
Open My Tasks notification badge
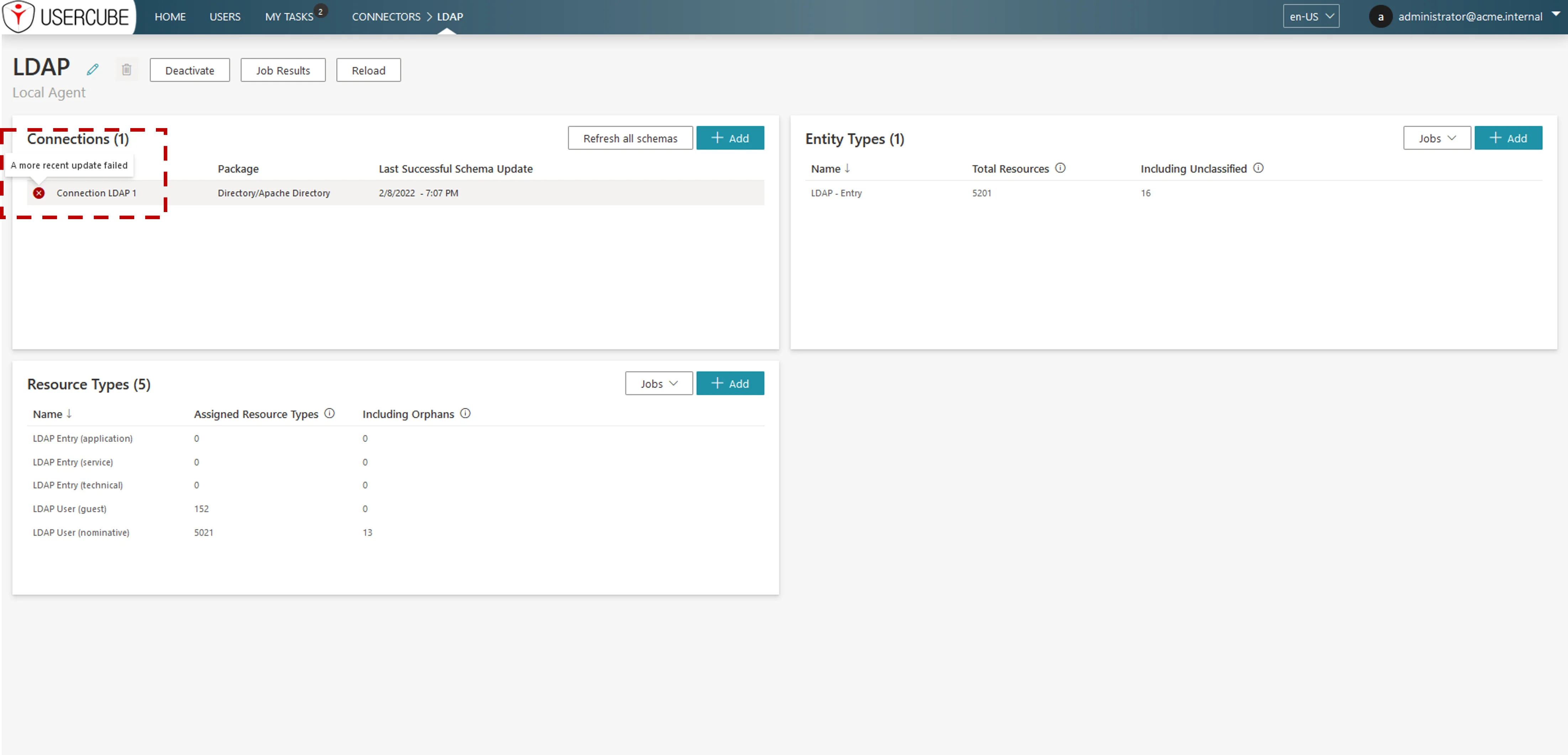click(321, 11)
